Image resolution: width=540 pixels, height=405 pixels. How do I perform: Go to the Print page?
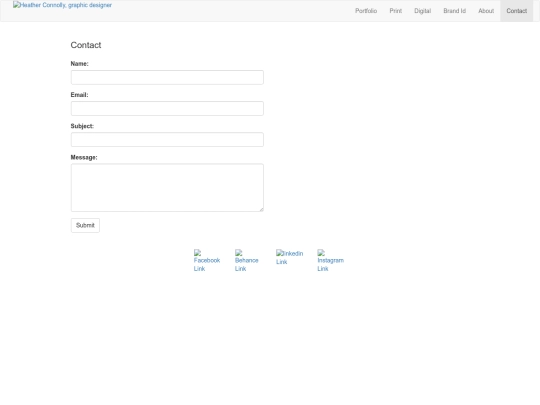(395, 11)
